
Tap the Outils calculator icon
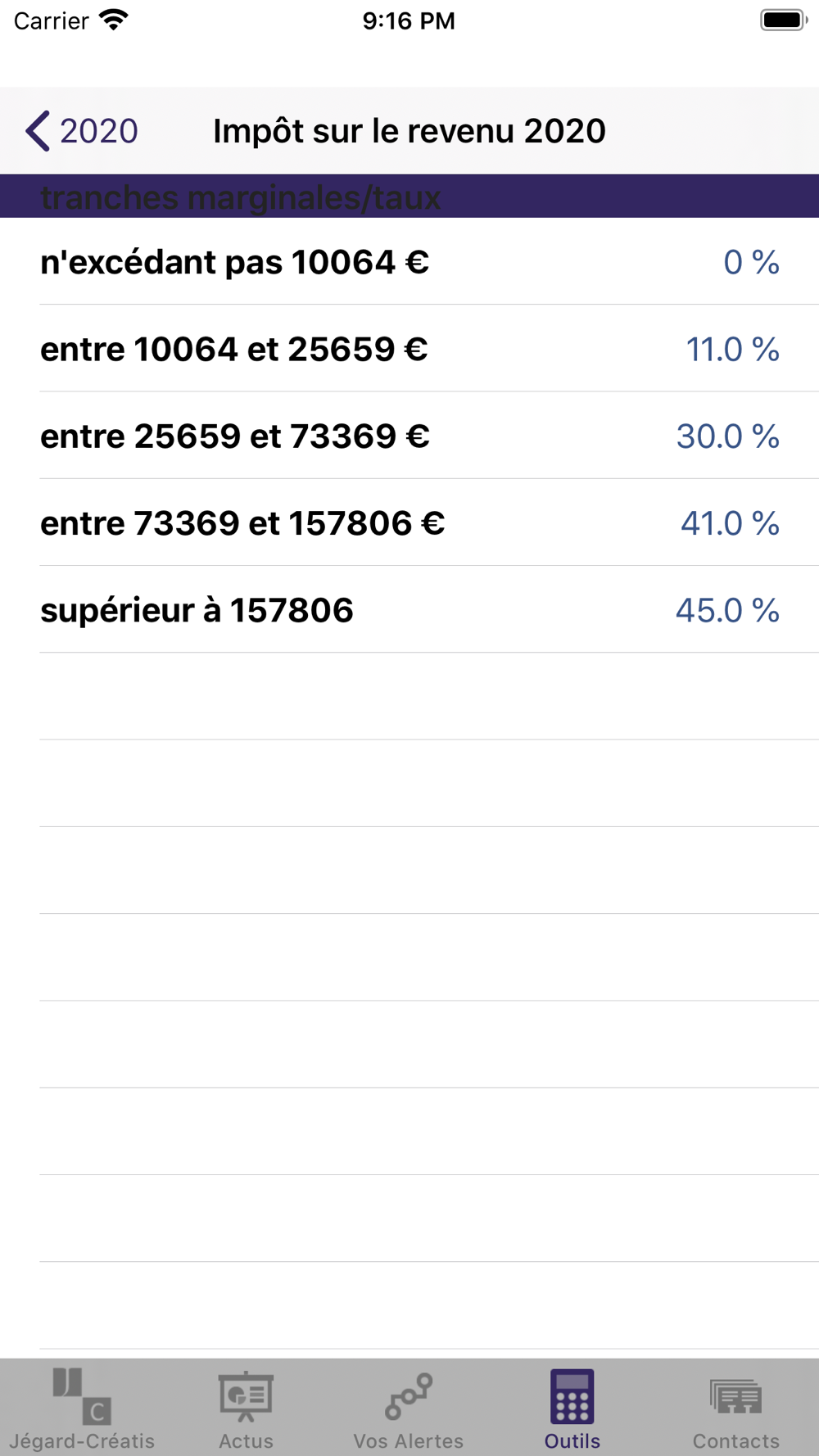click(572, 1395)
